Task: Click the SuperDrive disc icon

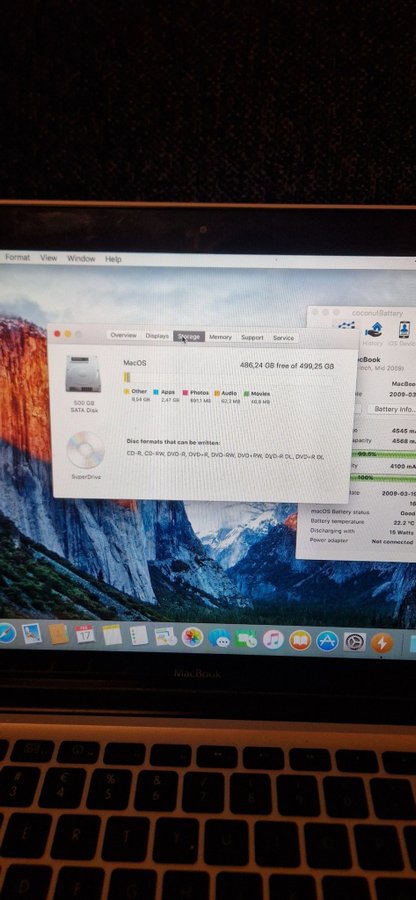Action: pos(85,449)
